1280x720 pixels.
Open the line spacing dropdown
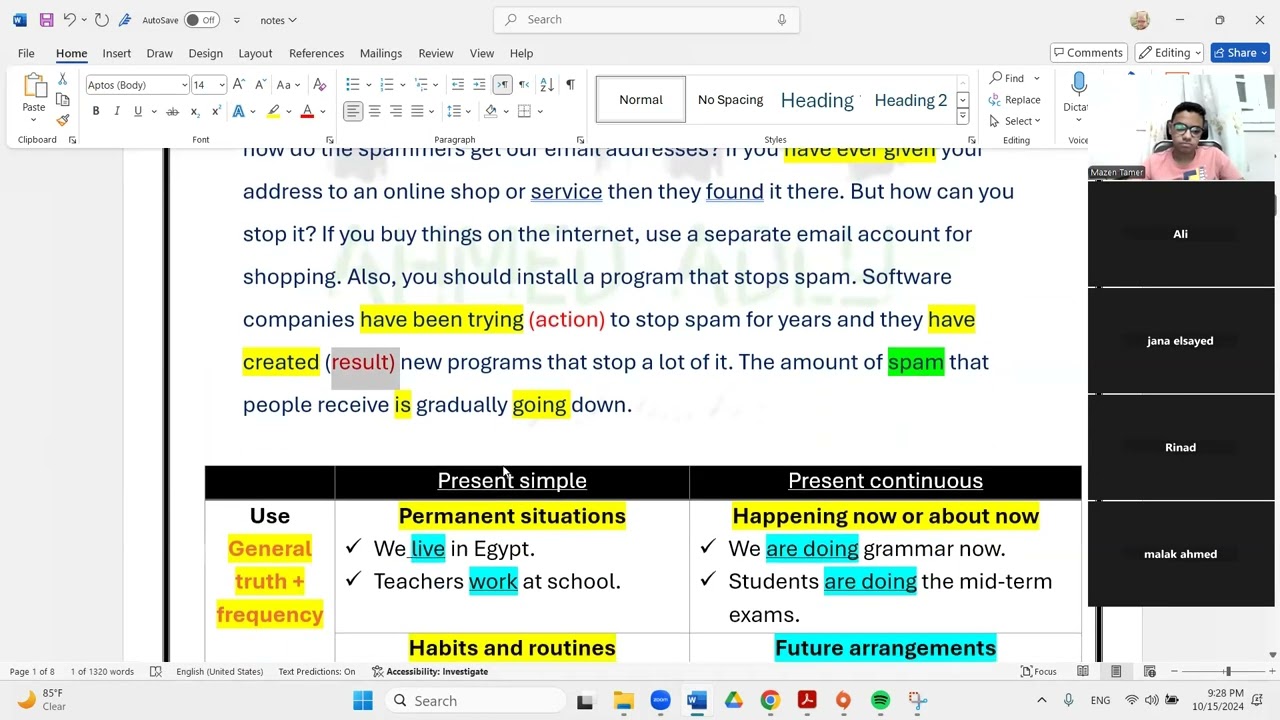457,111
